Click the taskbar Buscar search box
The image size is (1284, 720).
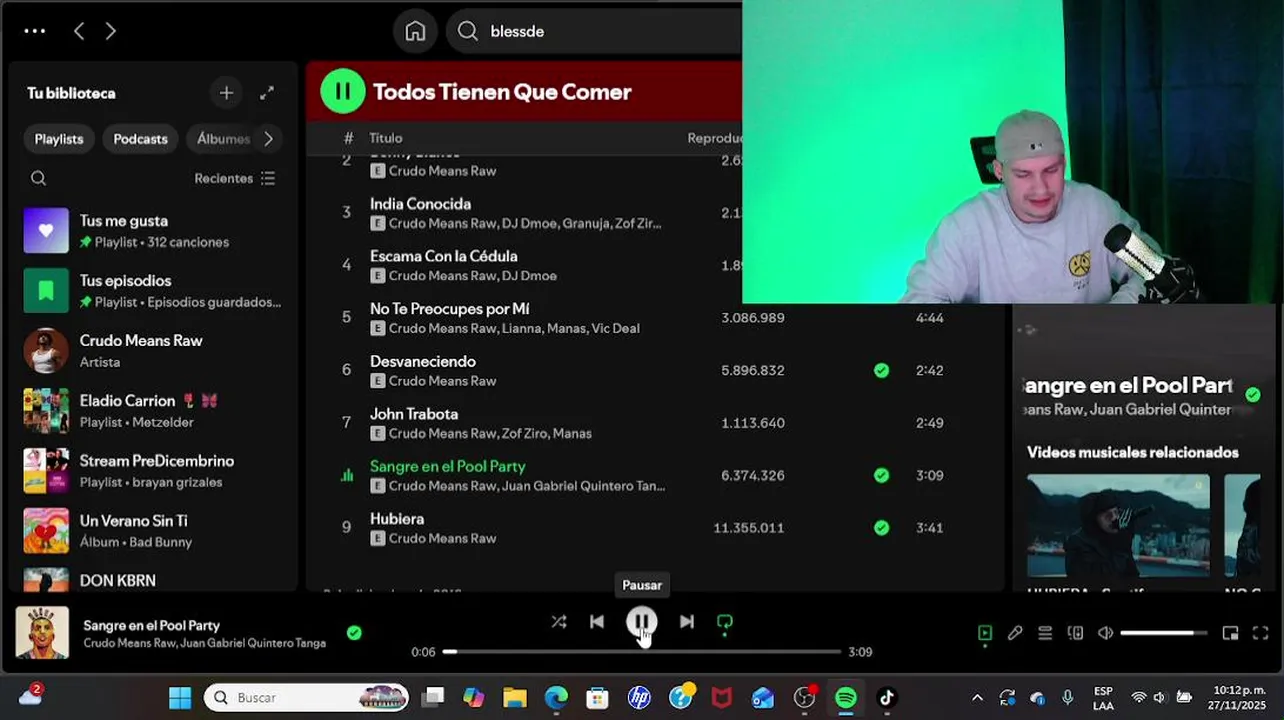click(x=306, y=697)
